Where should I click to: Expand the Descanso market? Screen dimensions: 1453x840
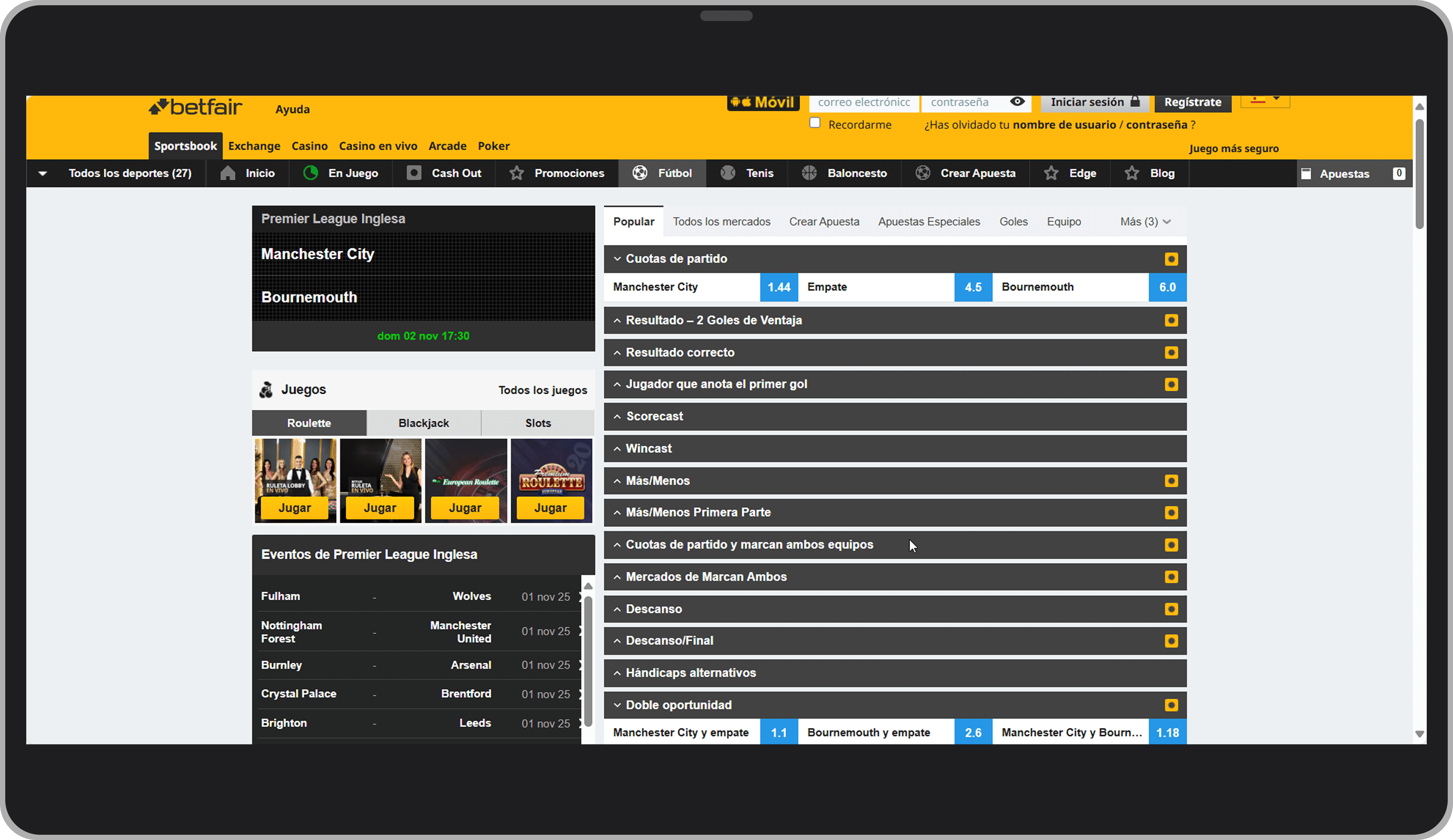click(895, 609)
